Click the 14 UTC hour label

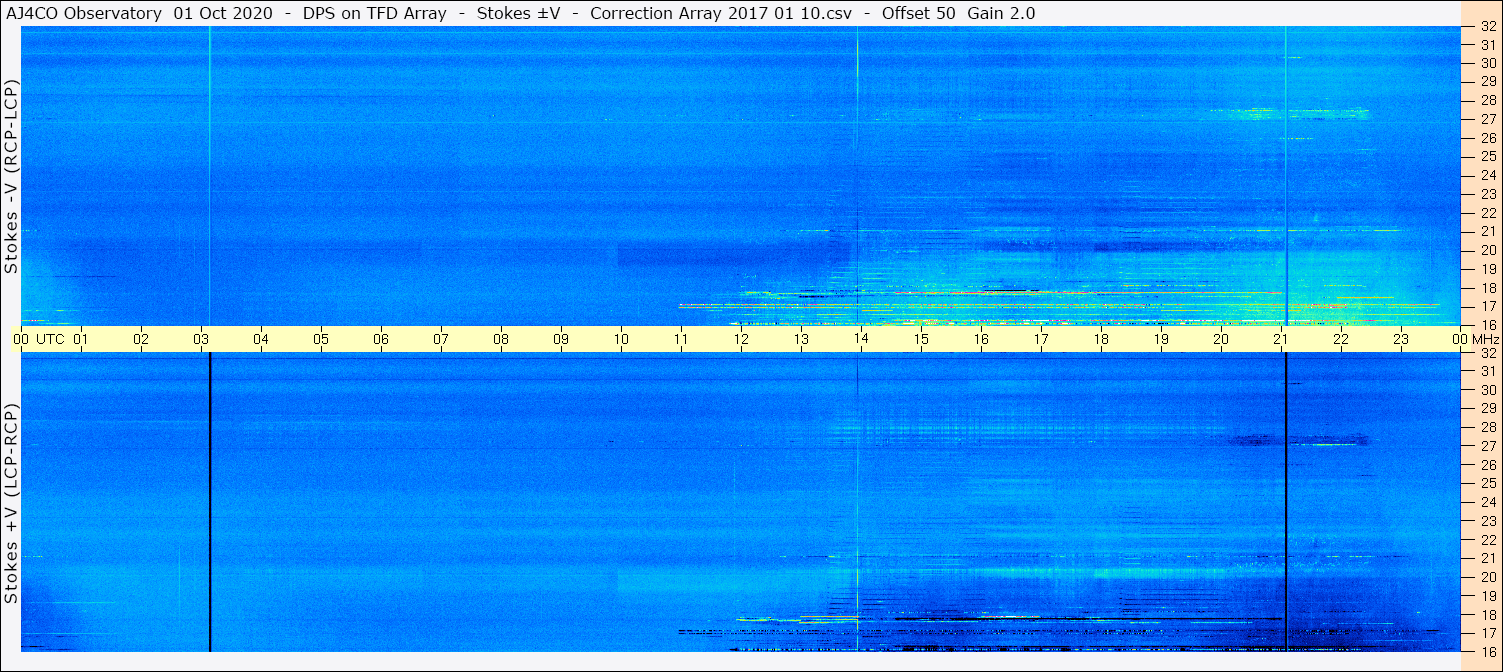(x=861, y=339)
